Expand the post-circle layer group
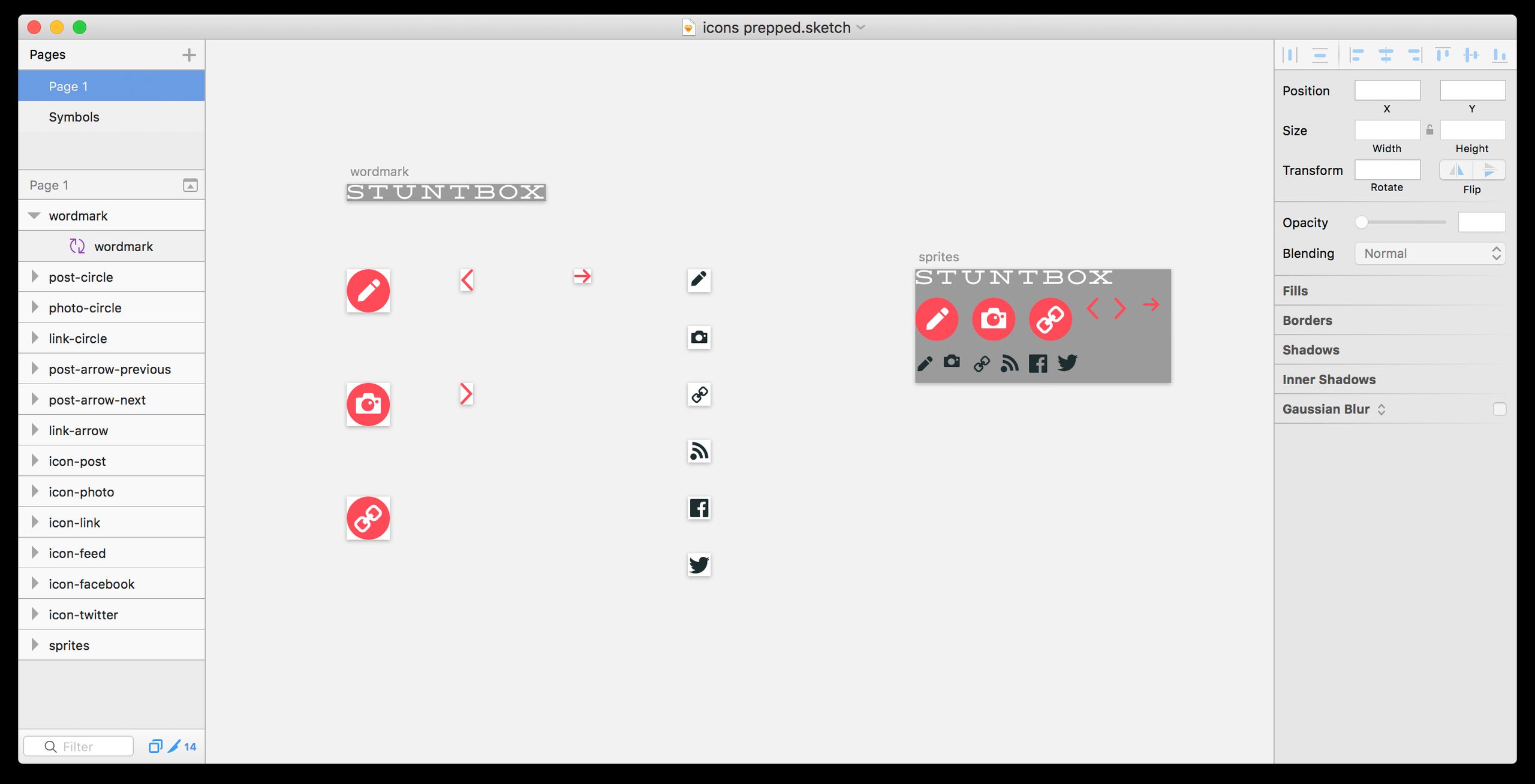The width and height of the screenshot is (1535, 784). coord(35,276)
